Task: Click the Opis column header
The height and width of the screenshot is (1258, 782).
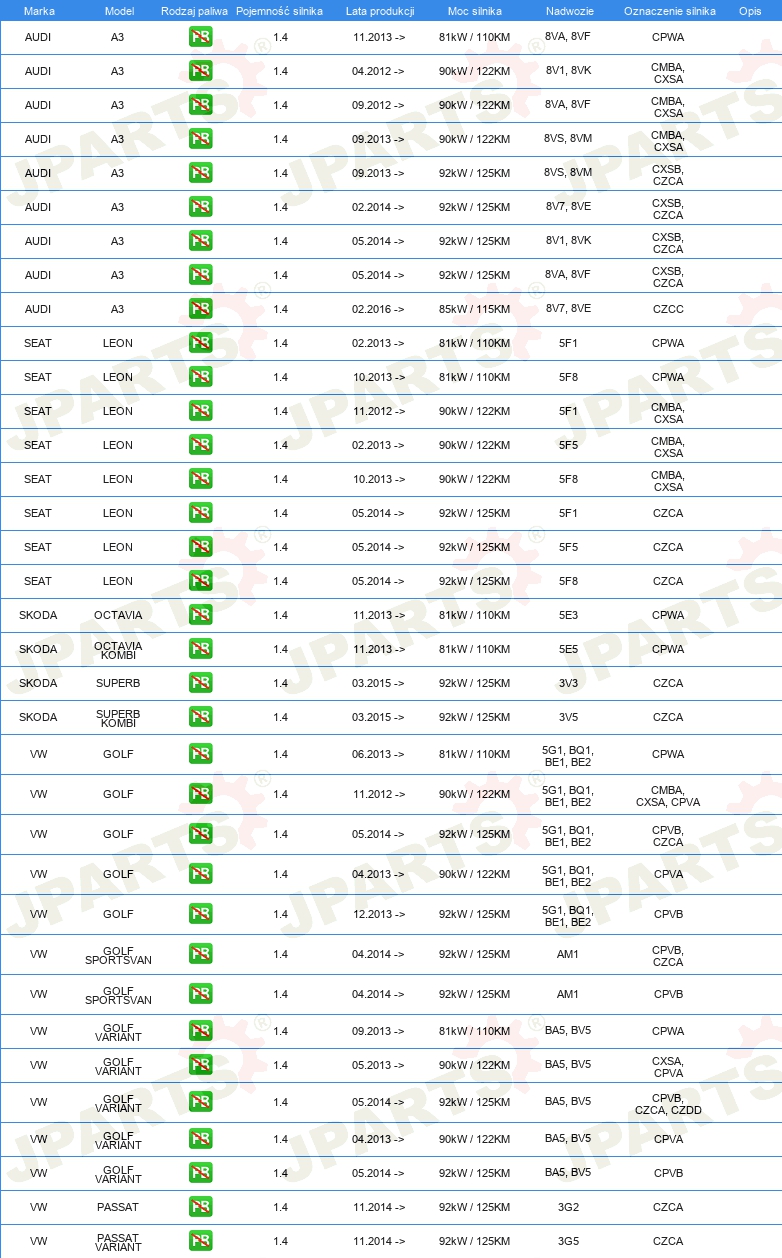Action: point(750,10)
